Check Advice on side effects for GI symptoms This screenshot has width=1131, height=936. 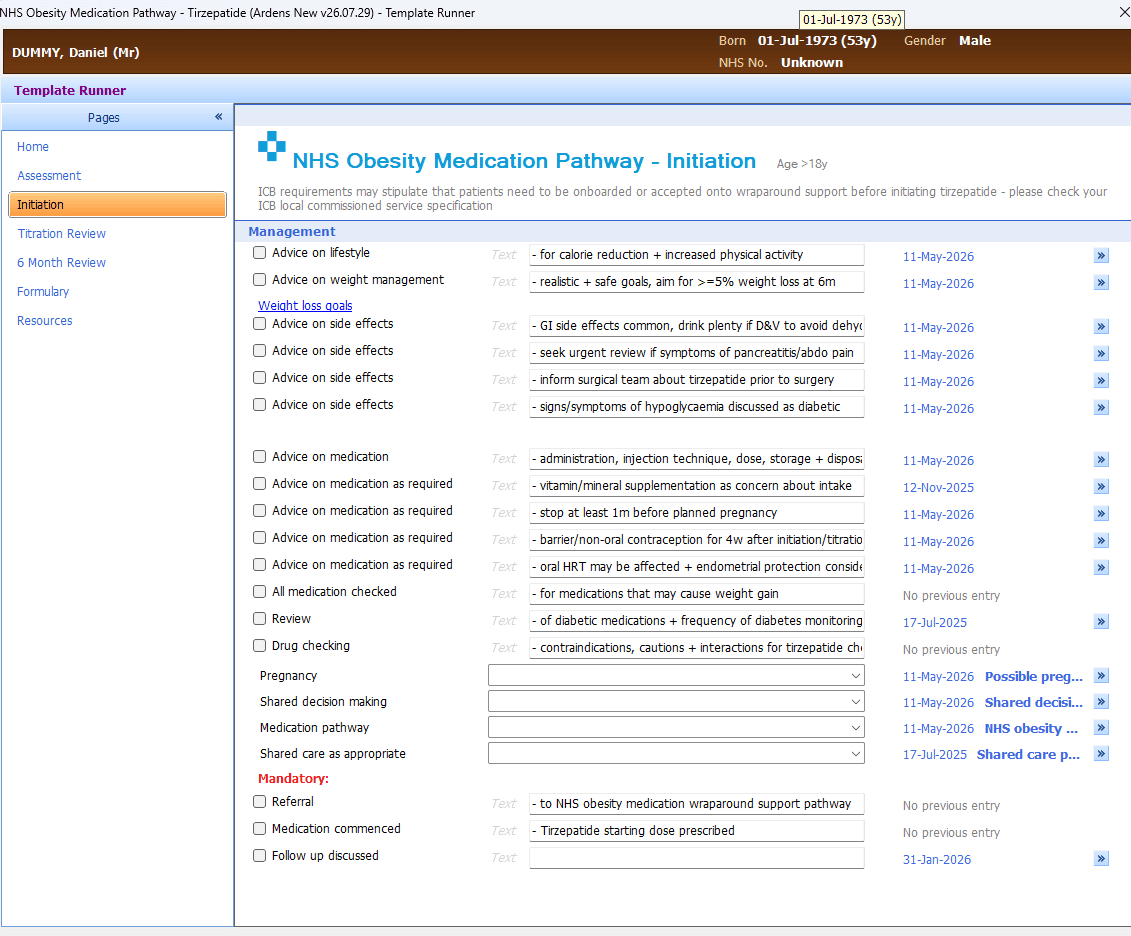click(x=260, y=324)
